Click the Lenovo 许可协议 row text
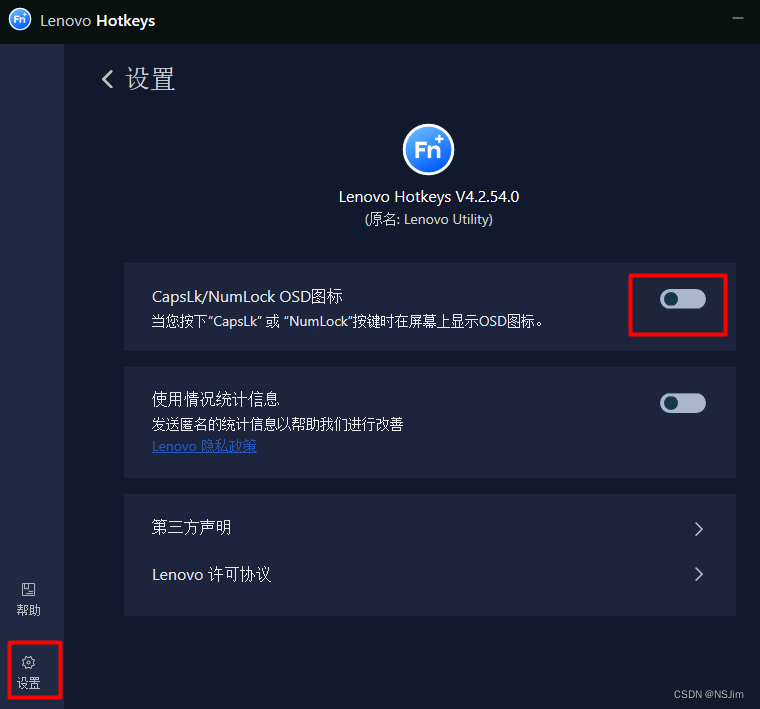 (x=211, y=575)
